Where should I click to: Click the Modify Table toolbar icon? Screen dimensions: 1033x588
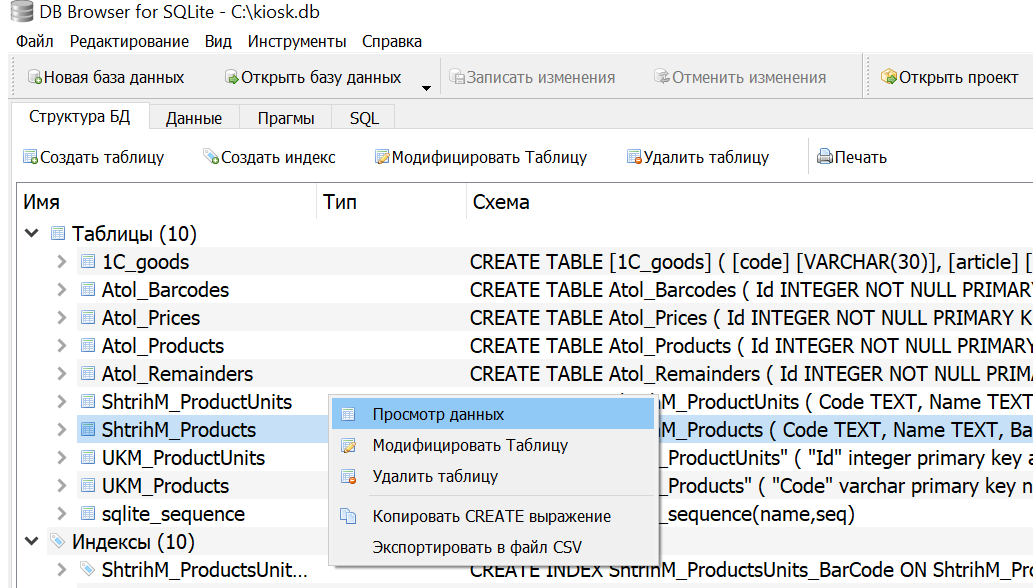tap(382, 157)
